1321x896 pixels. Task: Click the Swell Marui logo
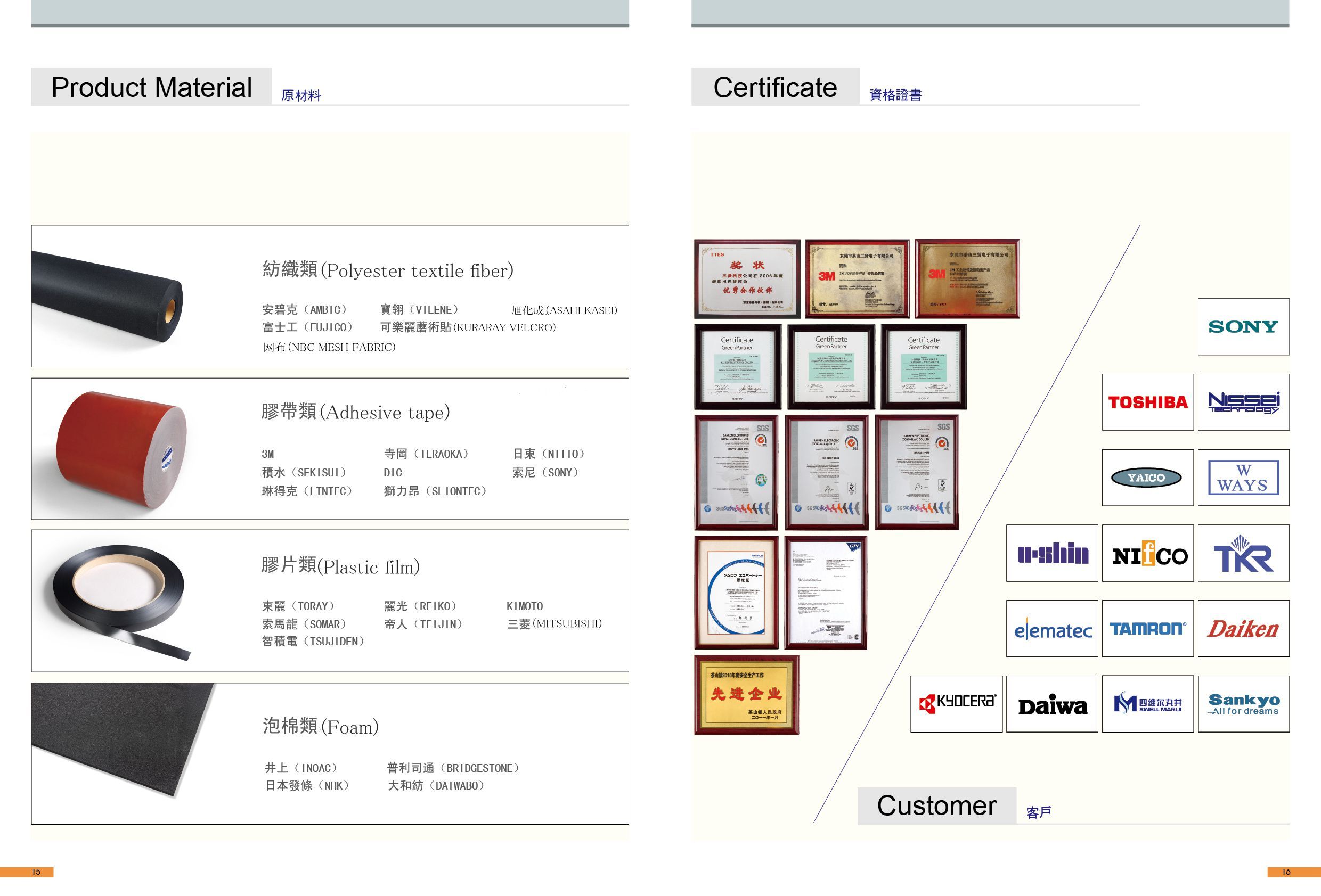tap(1148, 704)
